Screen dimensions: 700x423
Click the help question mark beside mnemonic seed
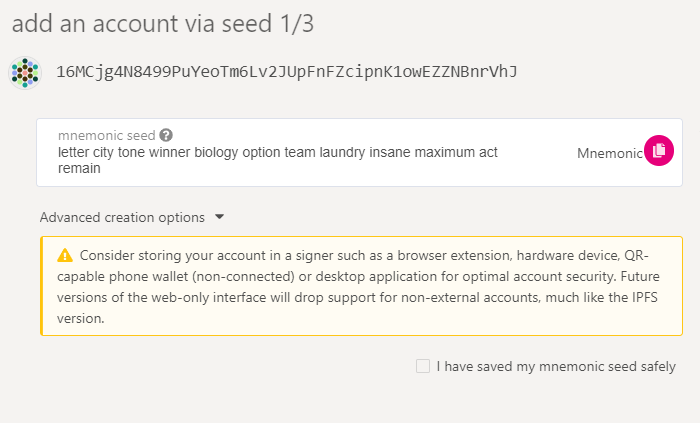[x=166, y=135]
